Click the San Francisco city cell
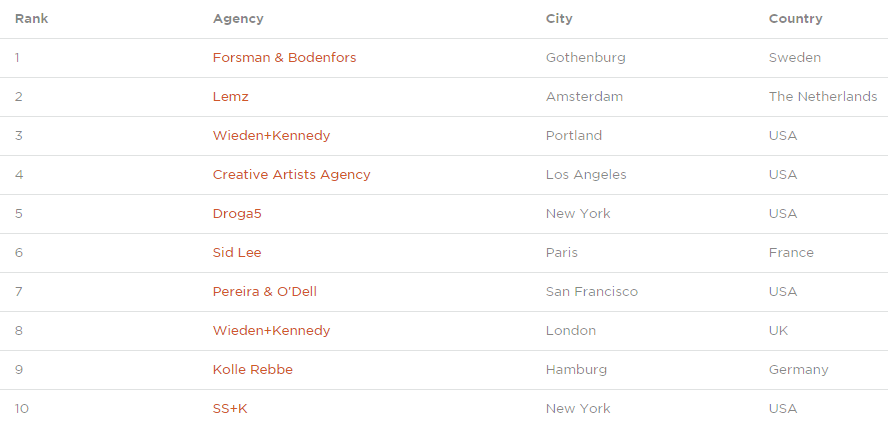 tap(591, 292)
